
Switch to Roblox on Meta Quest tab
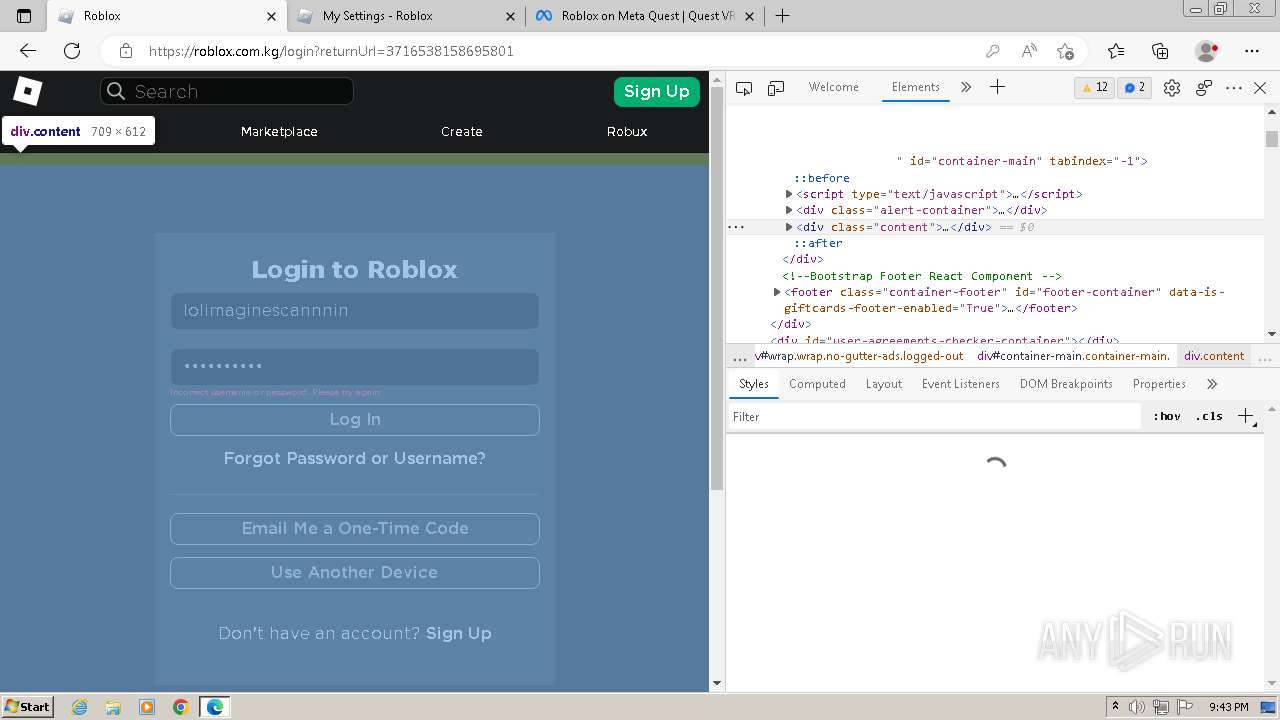click(647, 16)
